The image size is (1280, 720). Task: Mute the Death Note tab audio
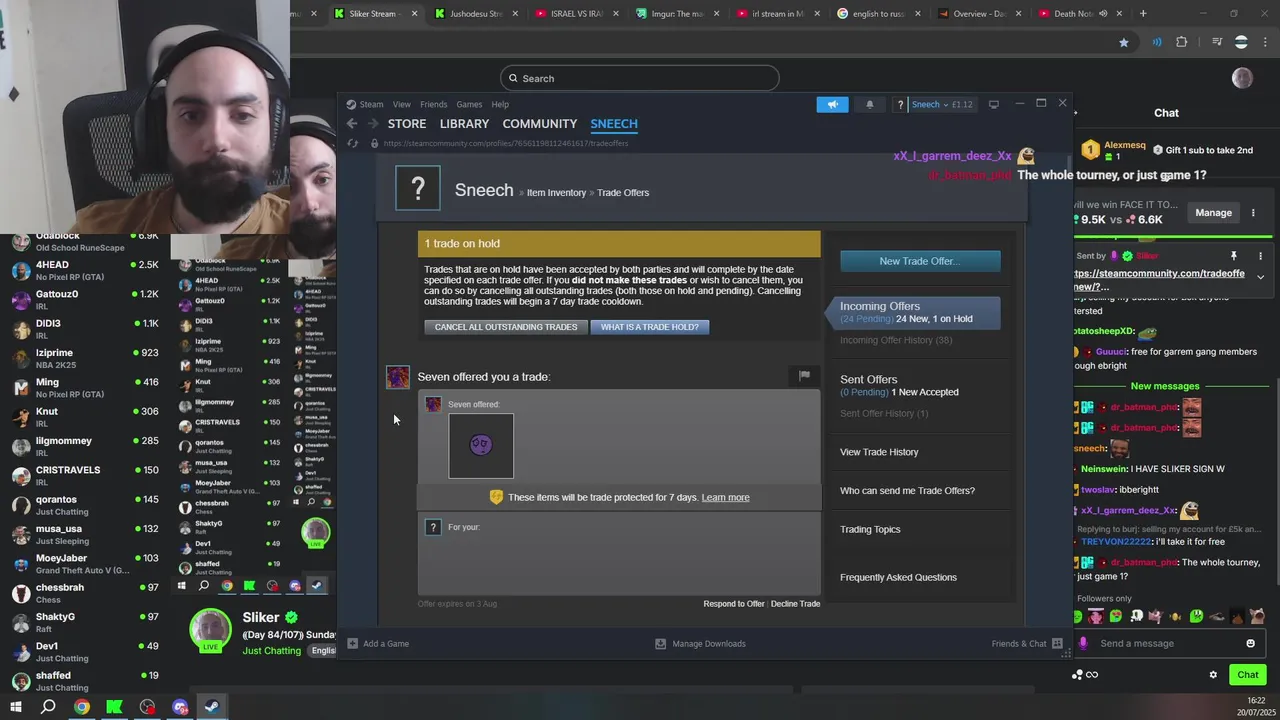(1103, 14)
